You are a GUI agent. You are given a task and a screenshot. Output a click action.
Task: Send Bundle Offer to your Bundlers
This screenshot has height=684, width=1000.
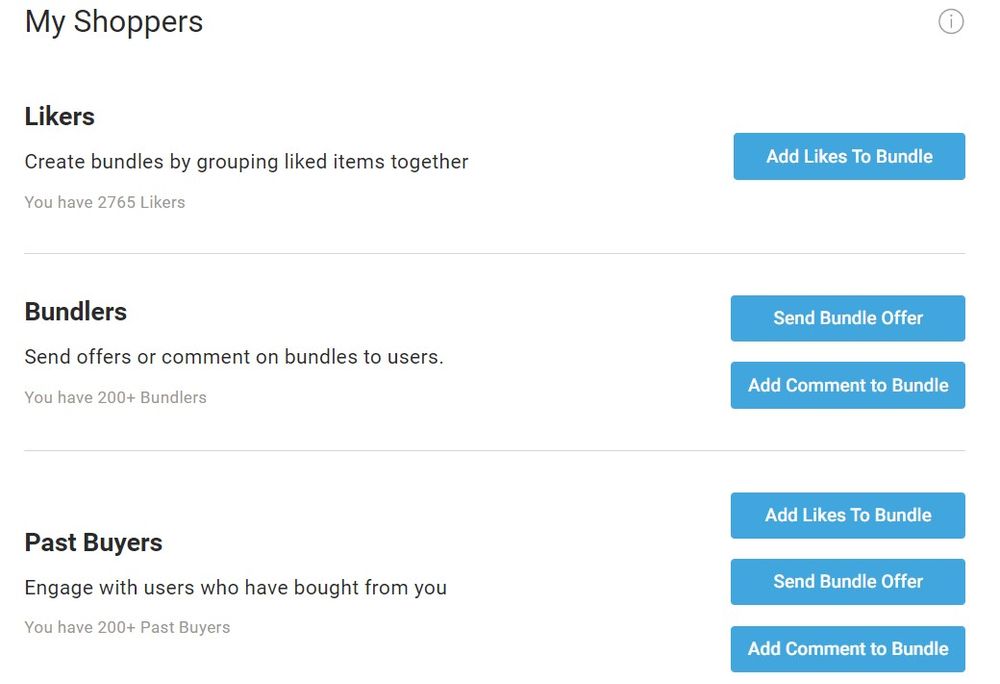point(847,318)
